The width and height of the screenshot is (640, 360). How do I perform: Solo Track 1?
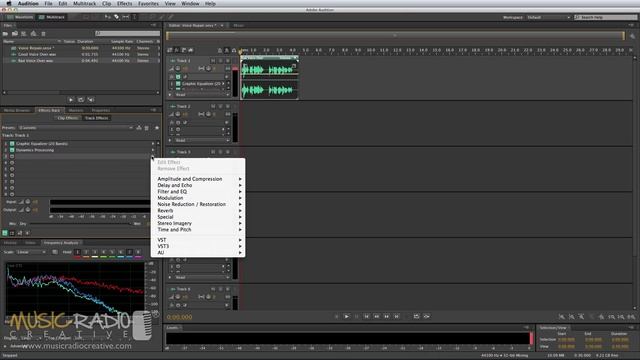click(220, 60)
